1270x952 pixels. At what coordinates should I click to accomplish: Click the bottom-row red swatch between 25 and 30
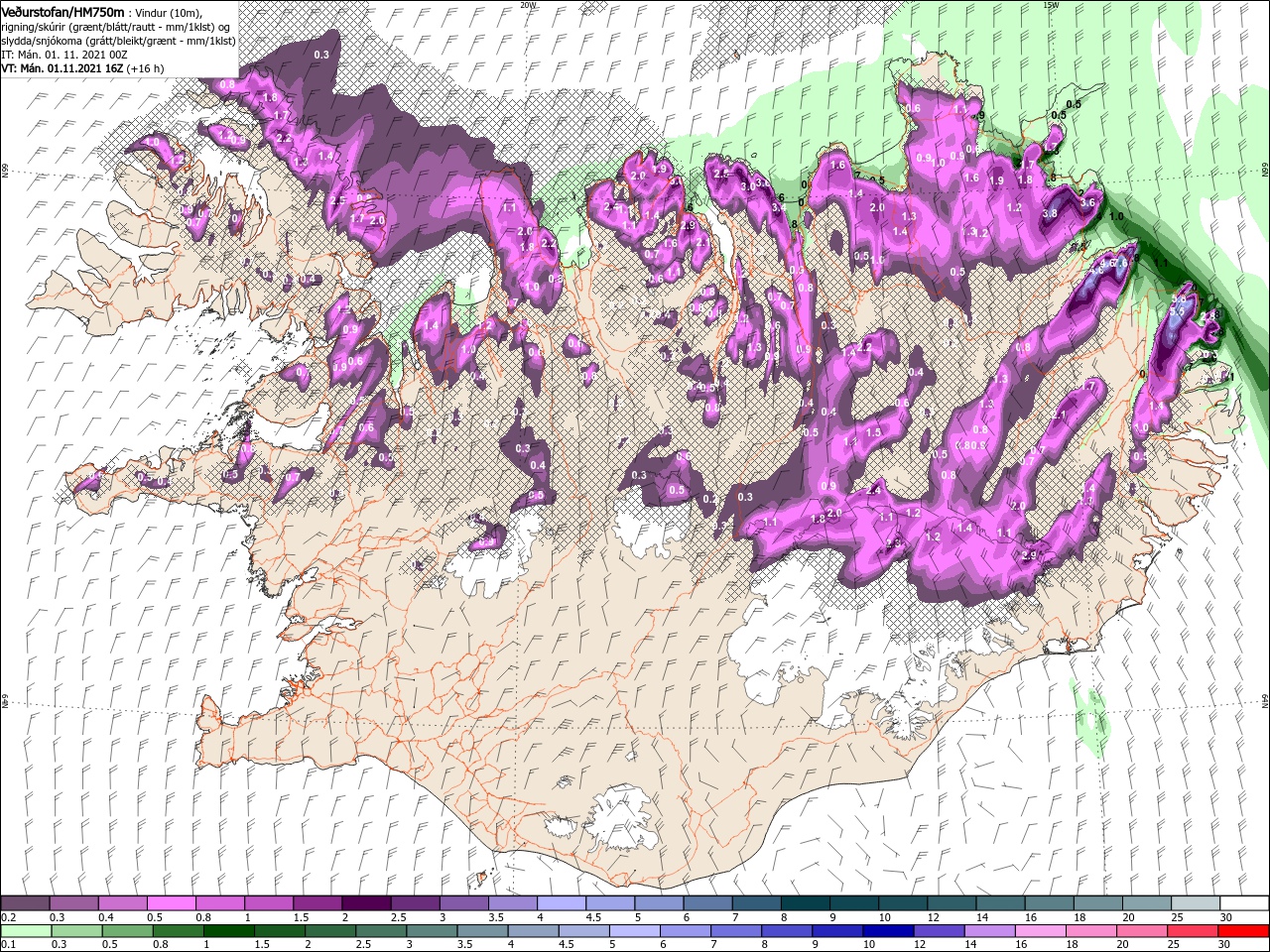tap(1193, 931)
